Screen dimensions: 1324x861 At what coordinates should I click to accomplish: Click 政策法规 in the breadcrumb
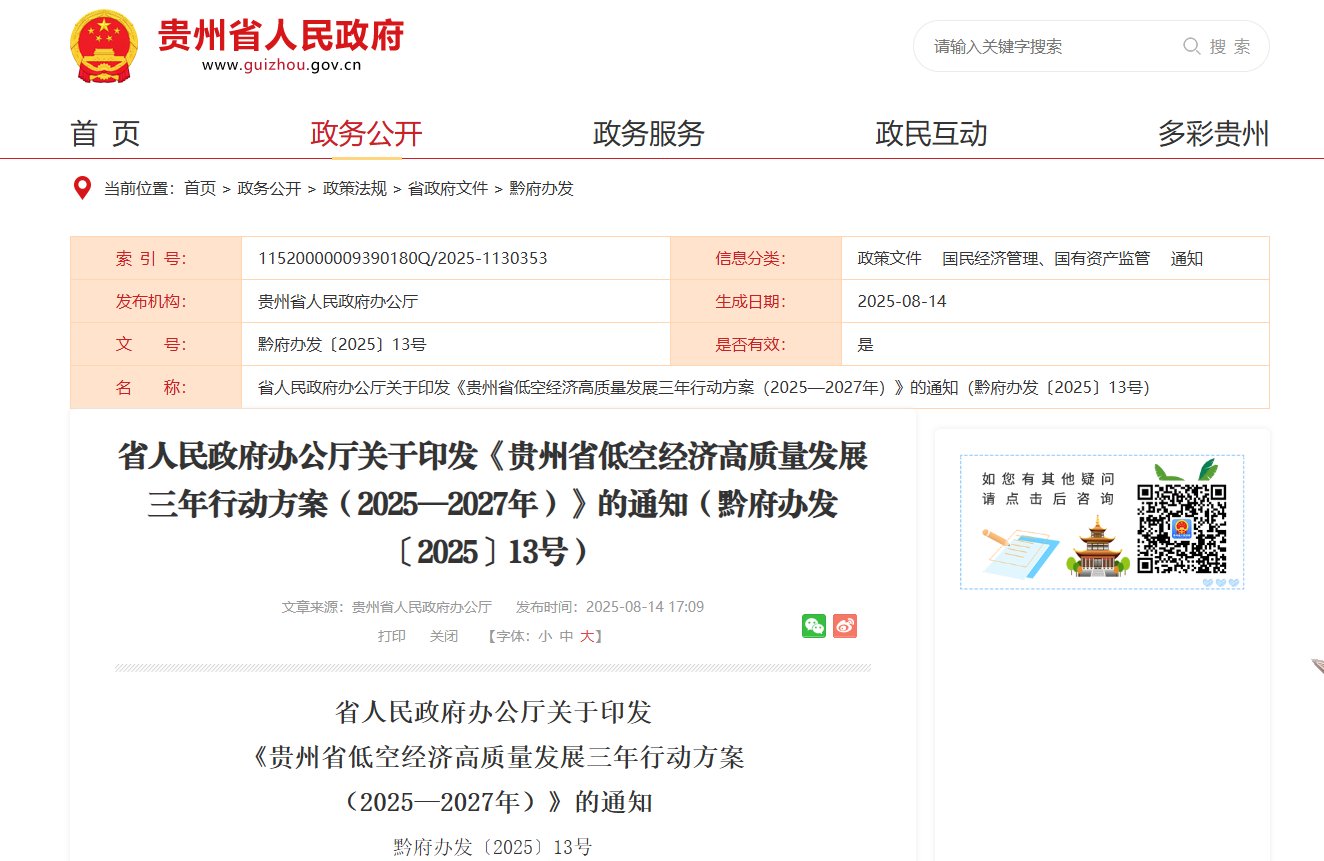pos(354,188)
